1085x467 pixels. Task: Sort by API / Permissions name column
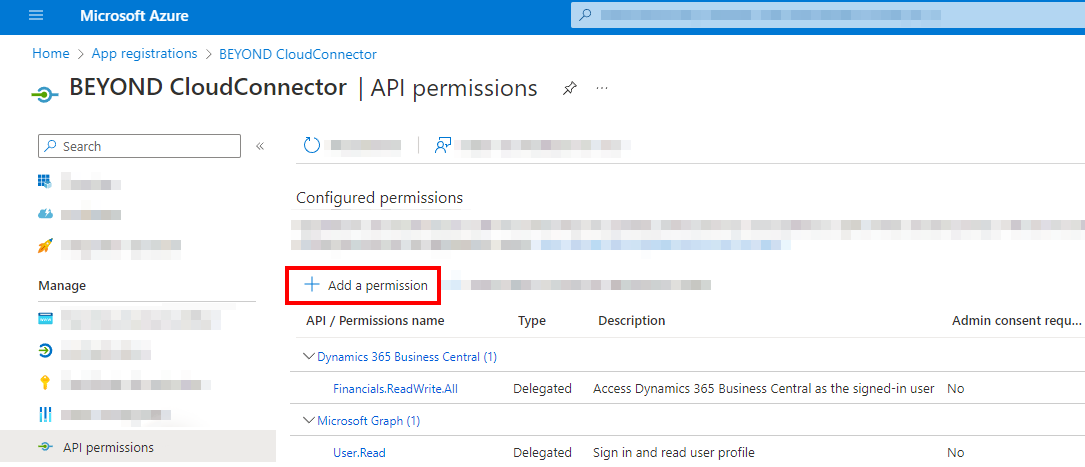point(375,320)
